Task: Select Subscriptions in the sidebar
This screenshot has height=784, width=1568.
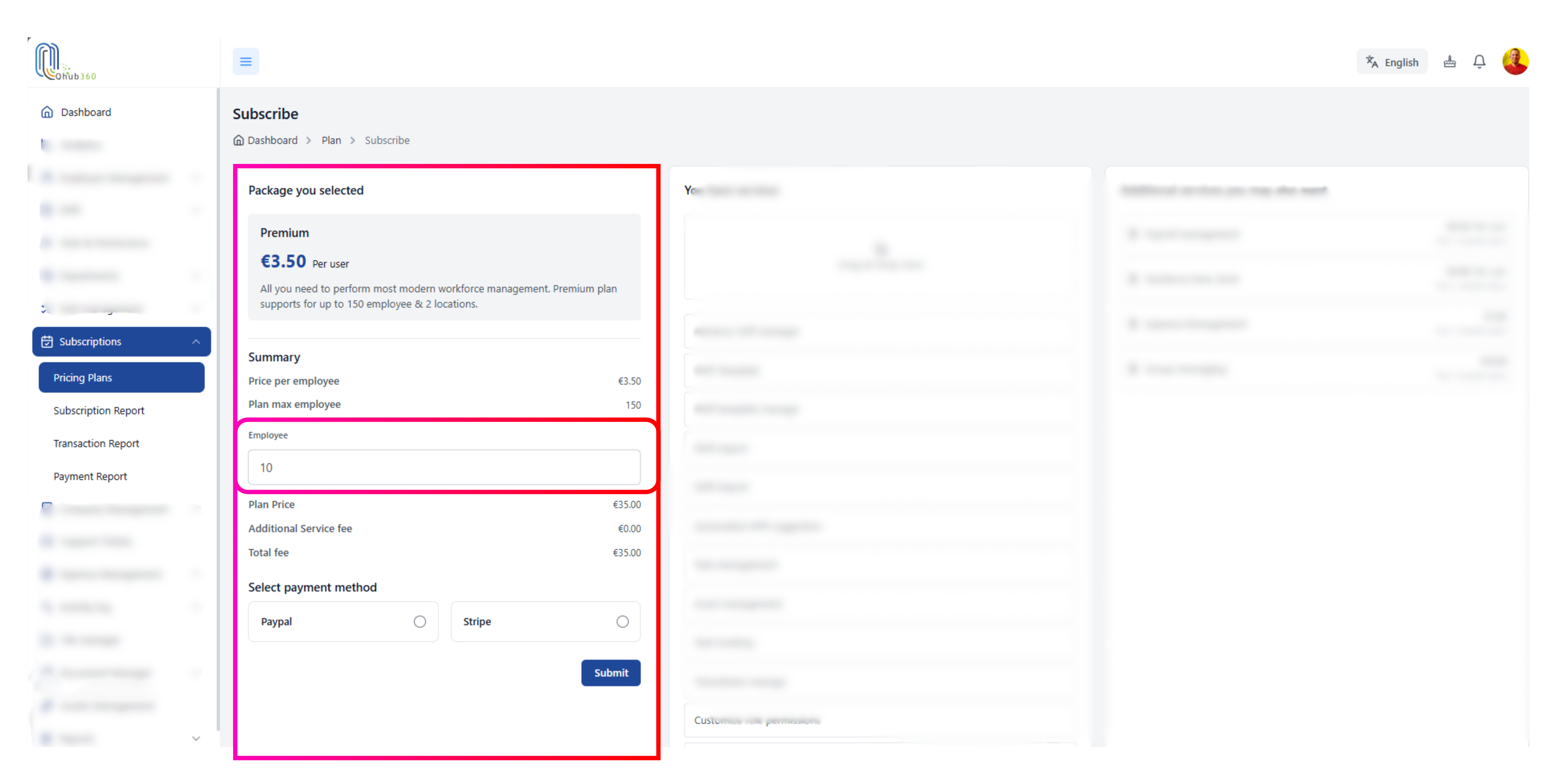Action: 121,341
